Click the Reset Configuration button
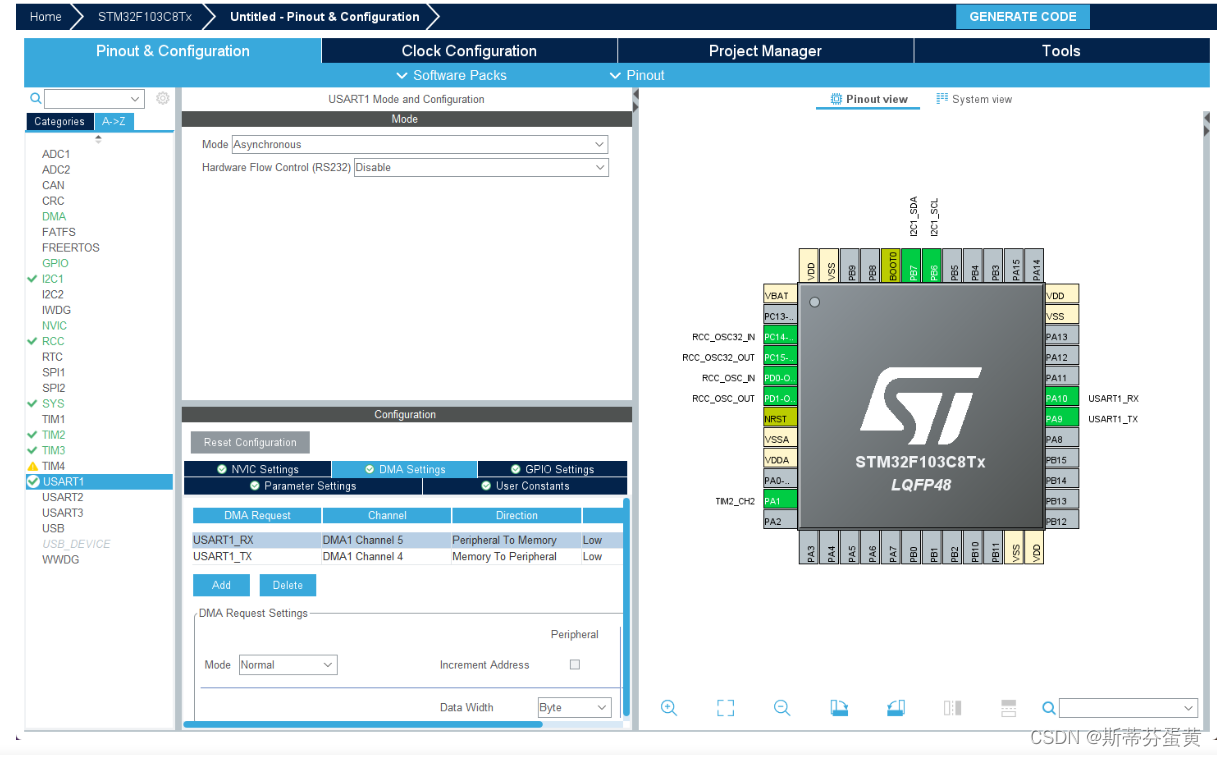The height and width of the screenshot is (757, 1217). [x=250, y=442]
